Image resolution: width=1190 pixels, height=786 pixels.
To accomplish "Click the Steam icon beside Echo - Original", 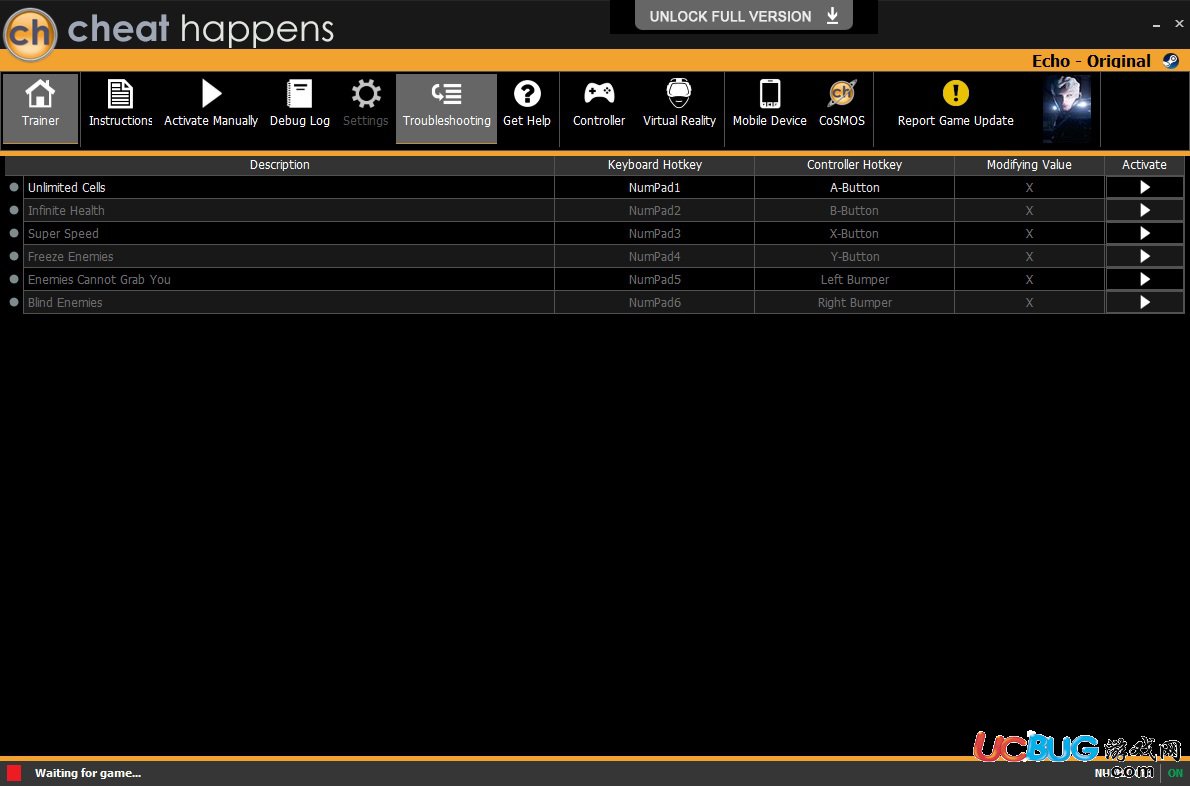I will (1171, 61).
